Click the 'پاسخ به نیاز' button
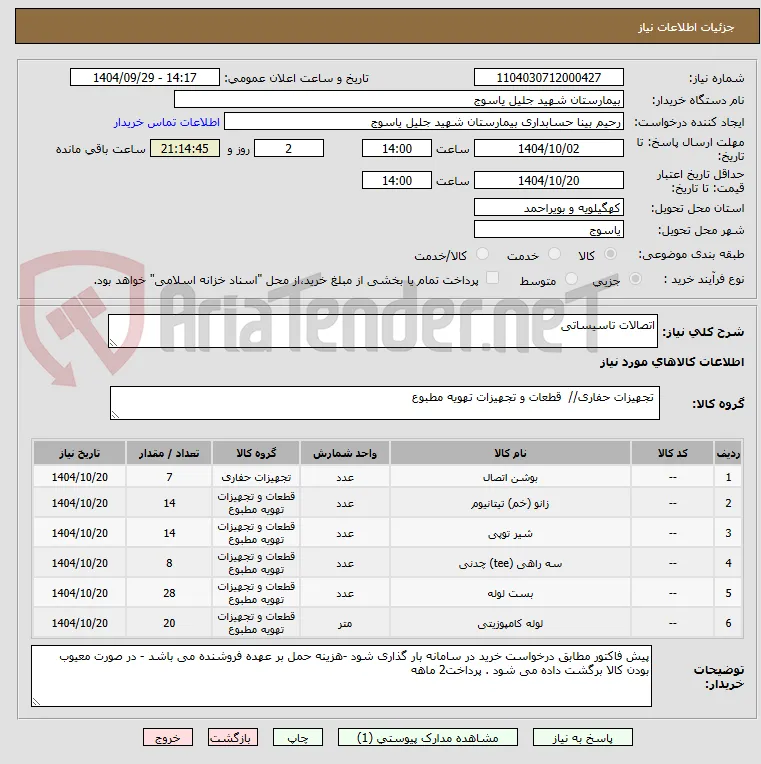 (583, 737)
